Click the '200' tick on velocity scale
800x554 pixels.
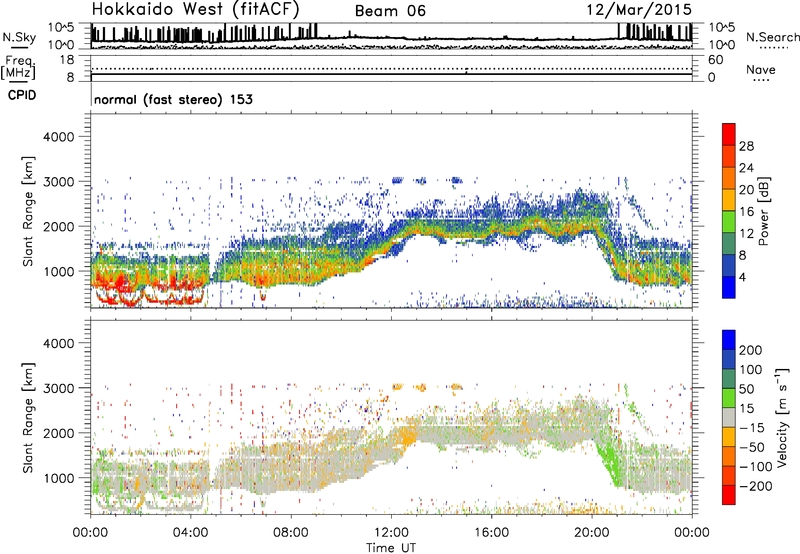click(750, 350)
